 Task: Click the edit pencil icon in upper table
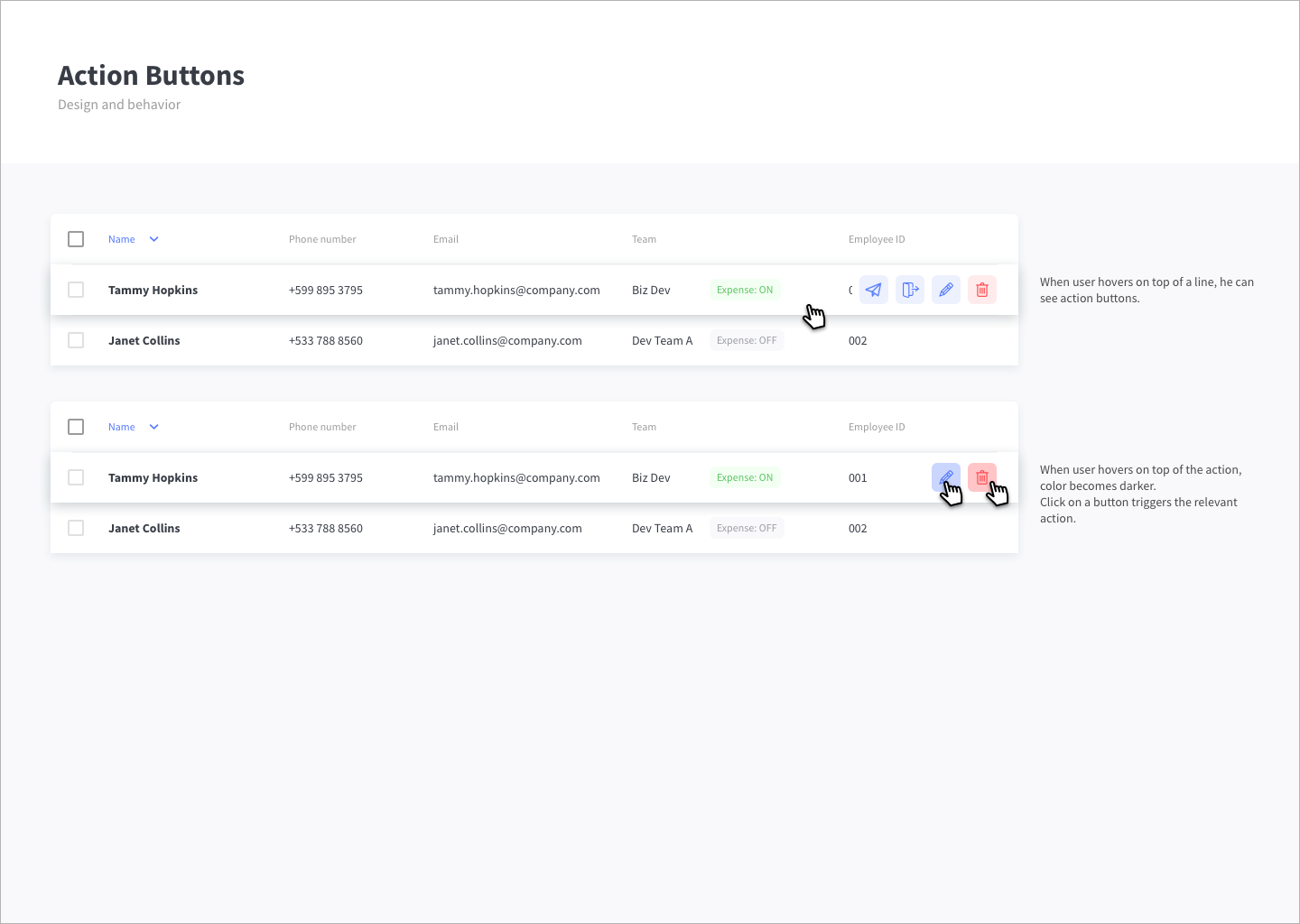(946, 290)
